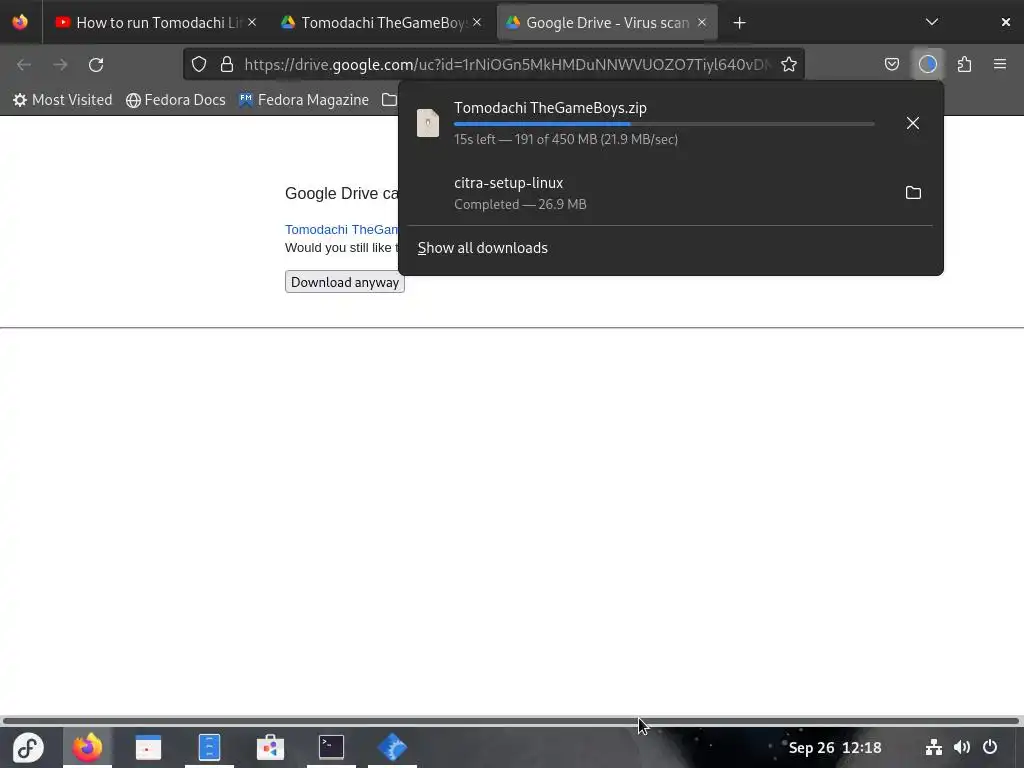Close the Tomodachi TheGameBoys Drive tab
The height and width of the screenshot is (768, 1024).
[x=477, y=22]
